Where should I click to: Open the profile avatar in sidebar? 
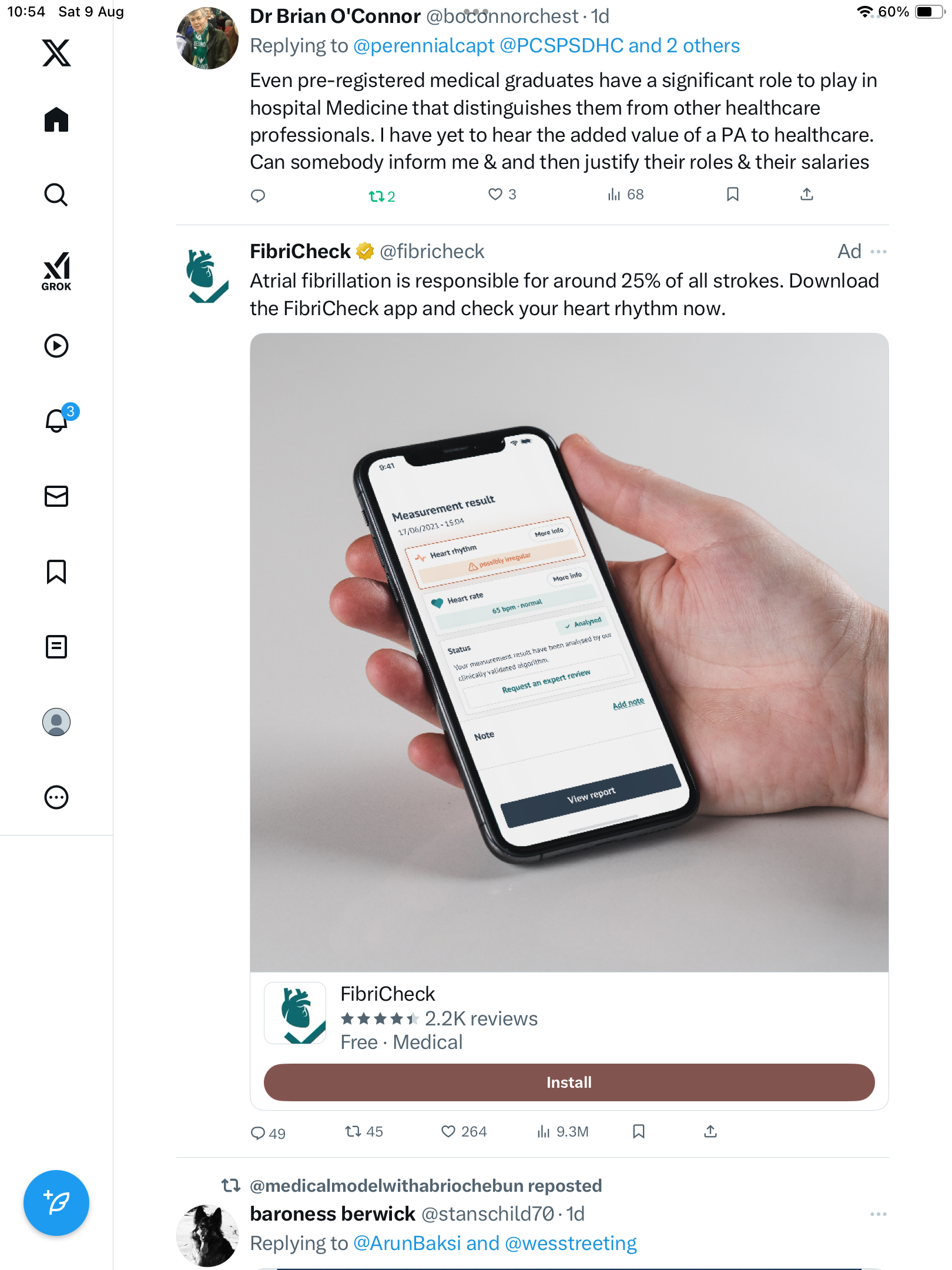click(x=56, y=722)
